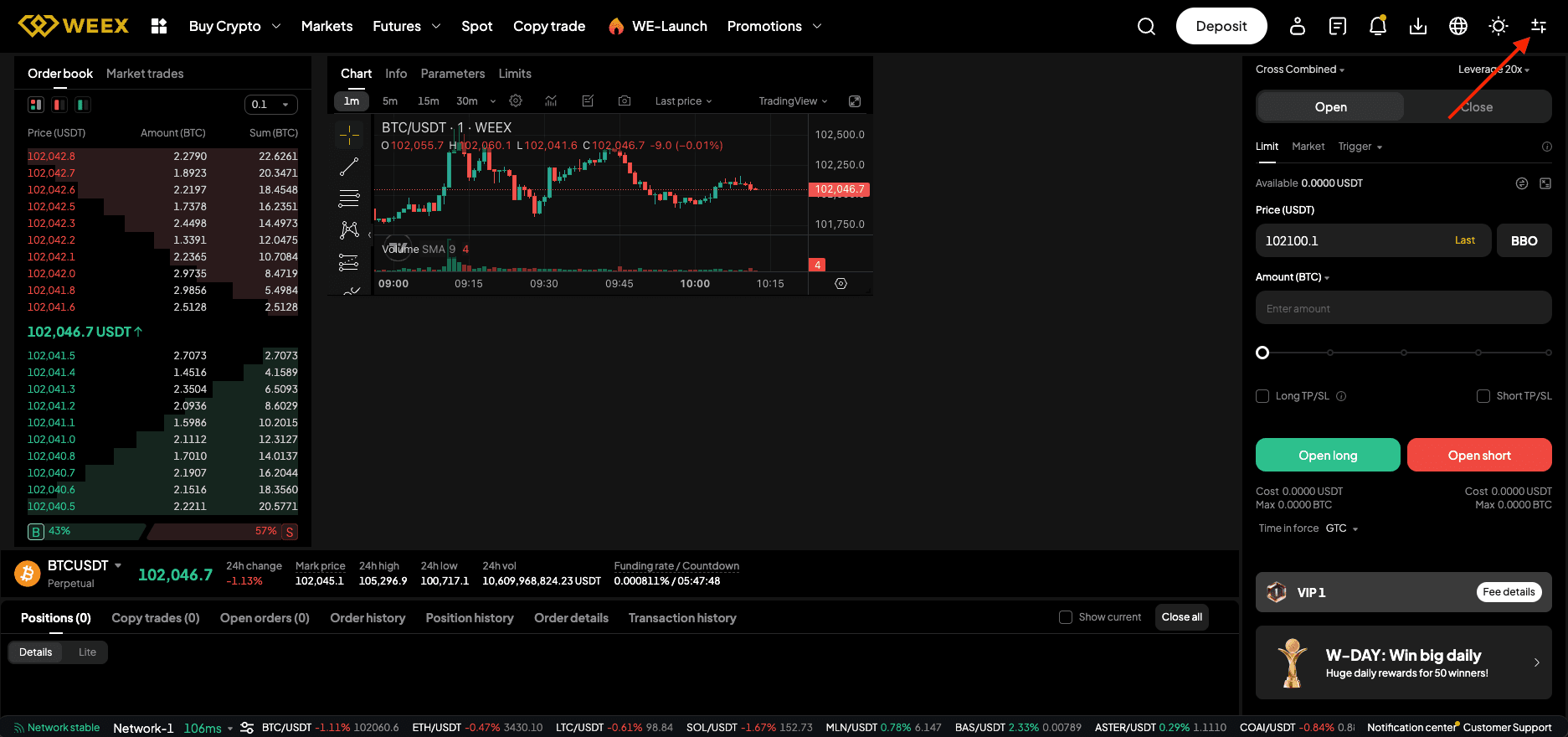
Task: Enable the Long TP/SL checkbox
Action: [x=1262, y=396]
